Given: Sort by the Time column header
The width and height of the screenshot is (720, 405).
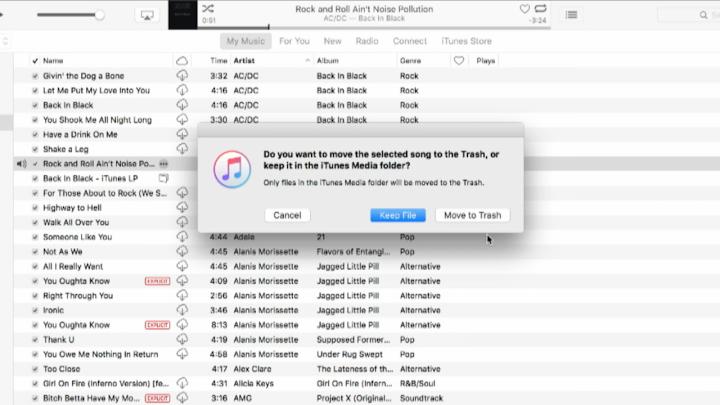Looking at the screenshot, I should click(x=219, y=61).
